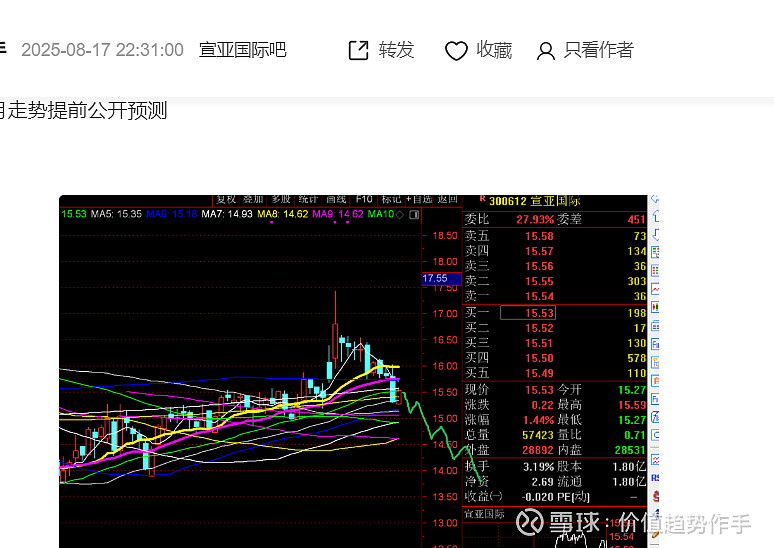Click the 买三 row price 15.51
Image resolution: width=774 pixels, height=548 pixels.
click(x=539, y=343)
